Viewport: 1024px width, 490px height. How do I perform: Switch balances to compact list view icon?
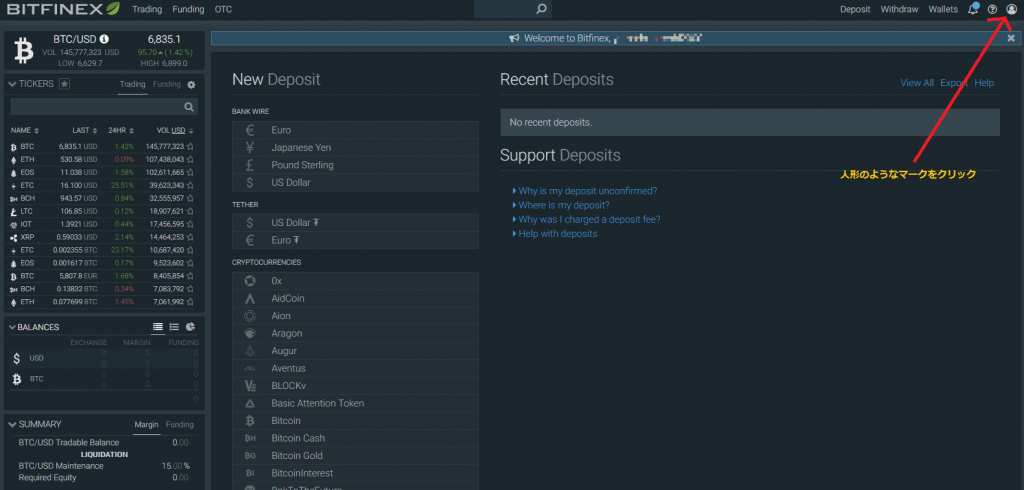tap(158, 327)
